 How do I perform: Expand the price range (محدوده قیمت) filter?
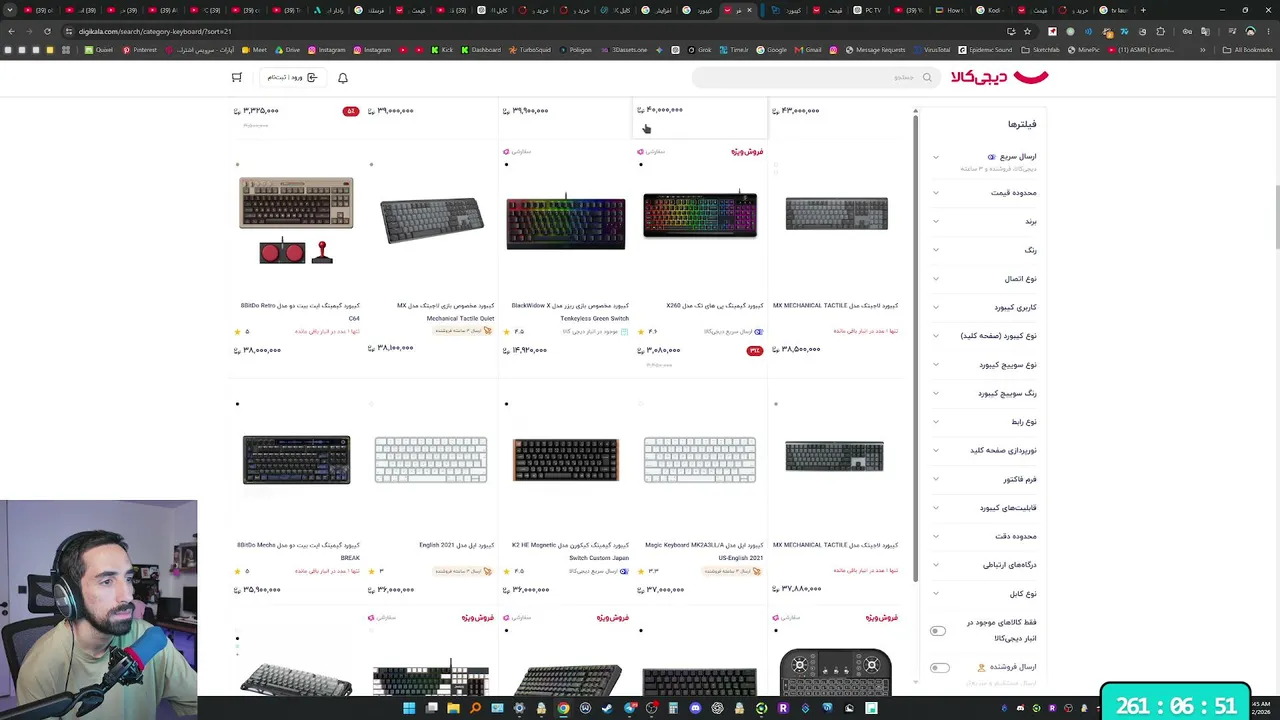[x=984, y=193]
